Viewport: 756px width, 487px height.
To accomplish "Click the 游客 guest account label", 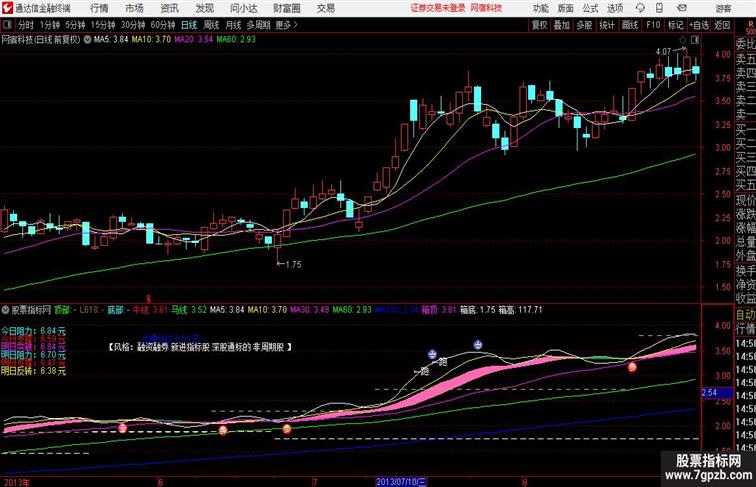I will [x=723, y=8].
